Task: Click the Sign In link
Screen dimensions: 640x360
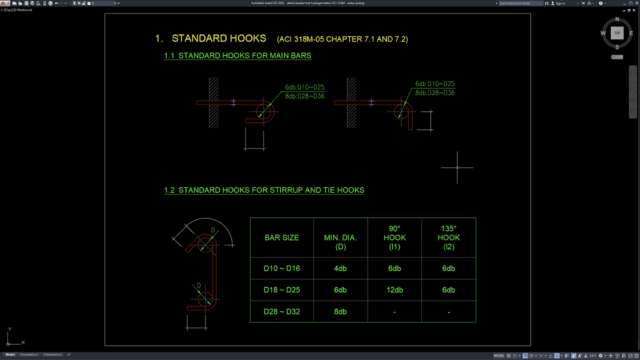Action: tap(560, 3)
